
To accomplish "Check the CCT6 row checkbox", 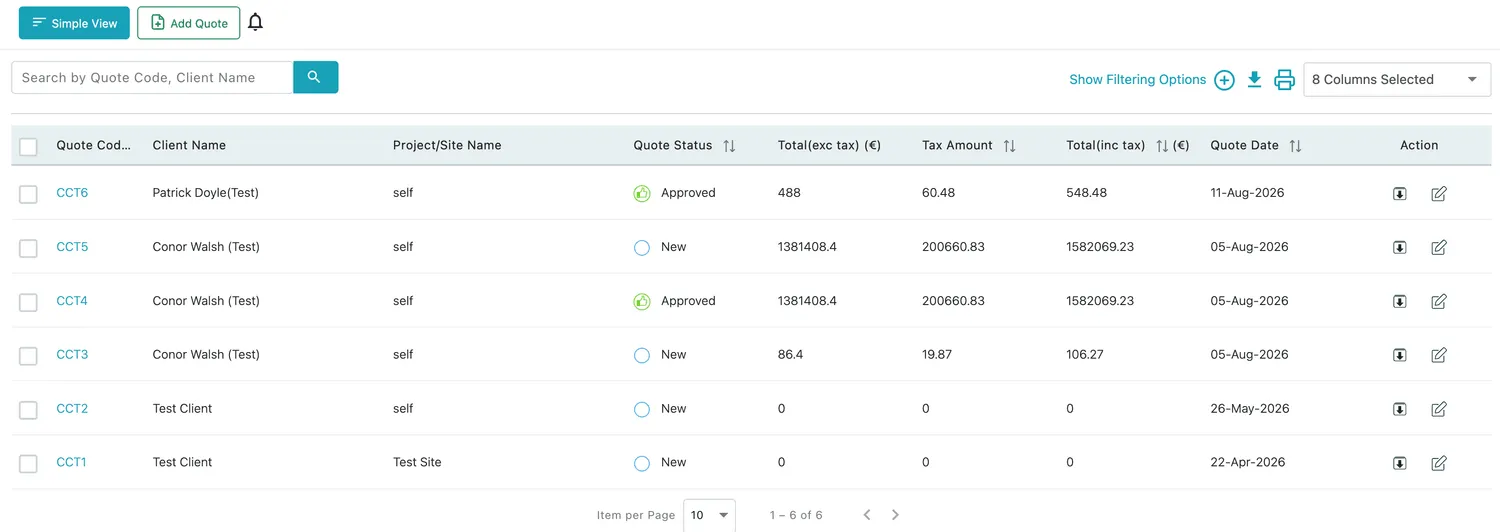I will tap(28, 194).
